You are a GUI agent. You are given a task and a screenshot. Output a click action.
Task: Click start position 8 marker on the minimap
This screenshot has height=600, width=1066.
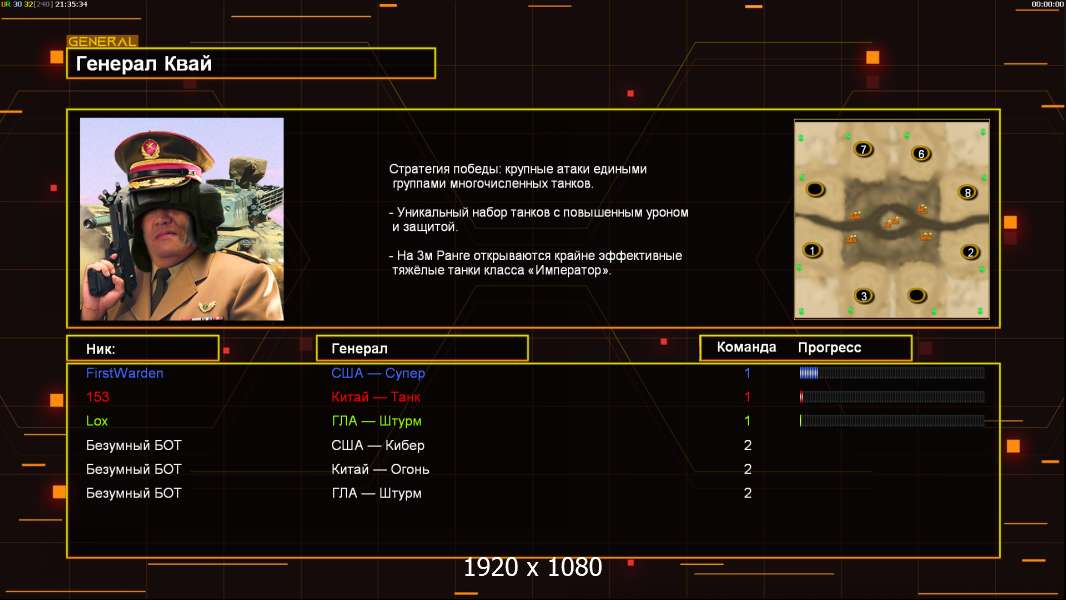[966, 192]
